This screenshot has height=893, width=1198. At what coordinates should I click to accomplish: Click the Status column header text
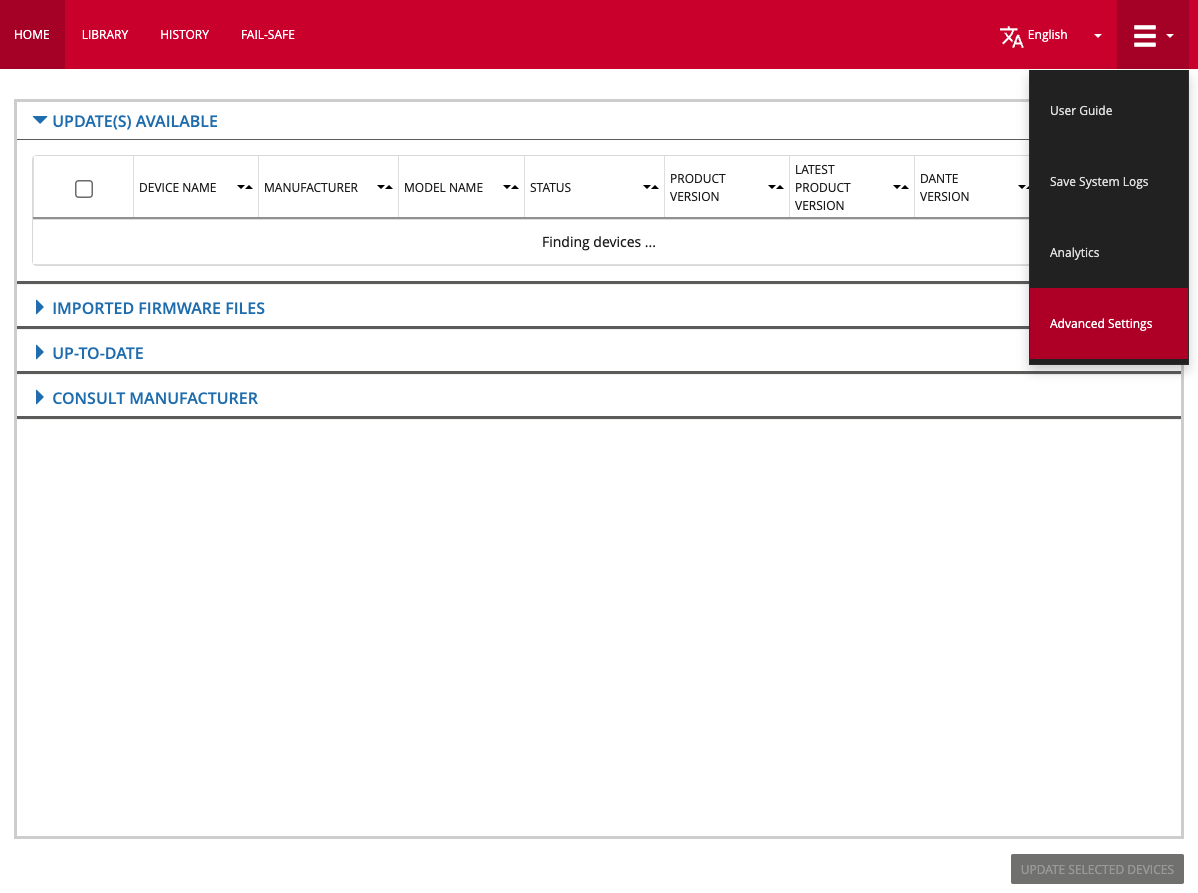(550, 187)
